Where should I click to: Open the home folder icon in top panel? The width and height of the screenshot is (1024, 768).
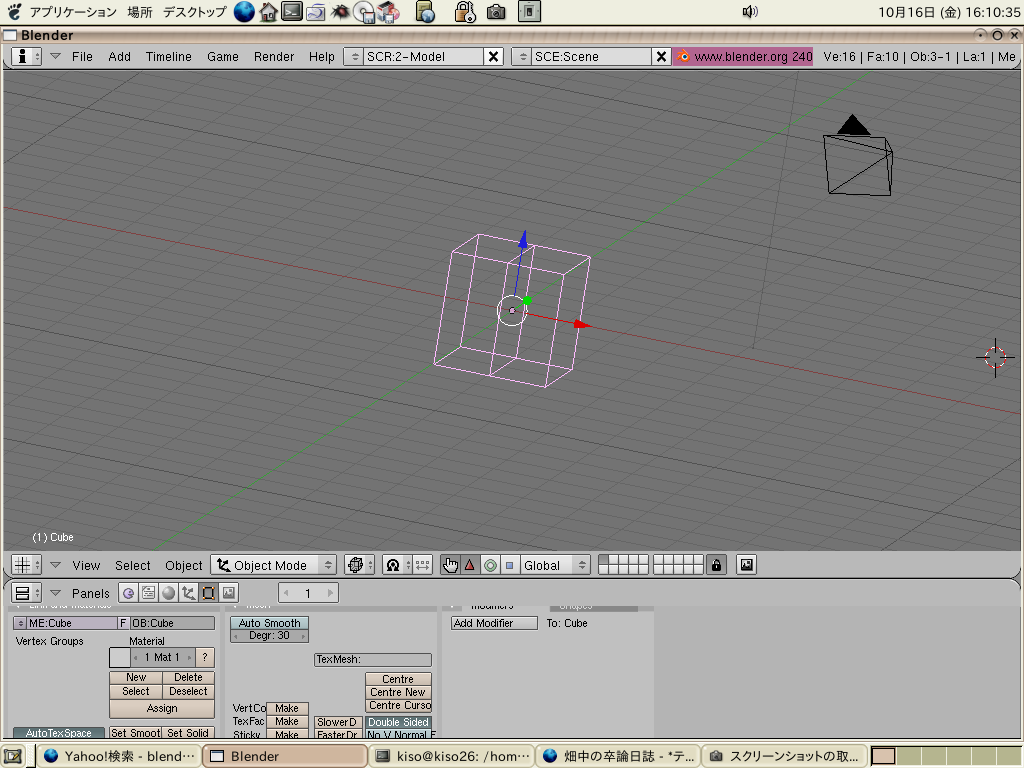268,12
